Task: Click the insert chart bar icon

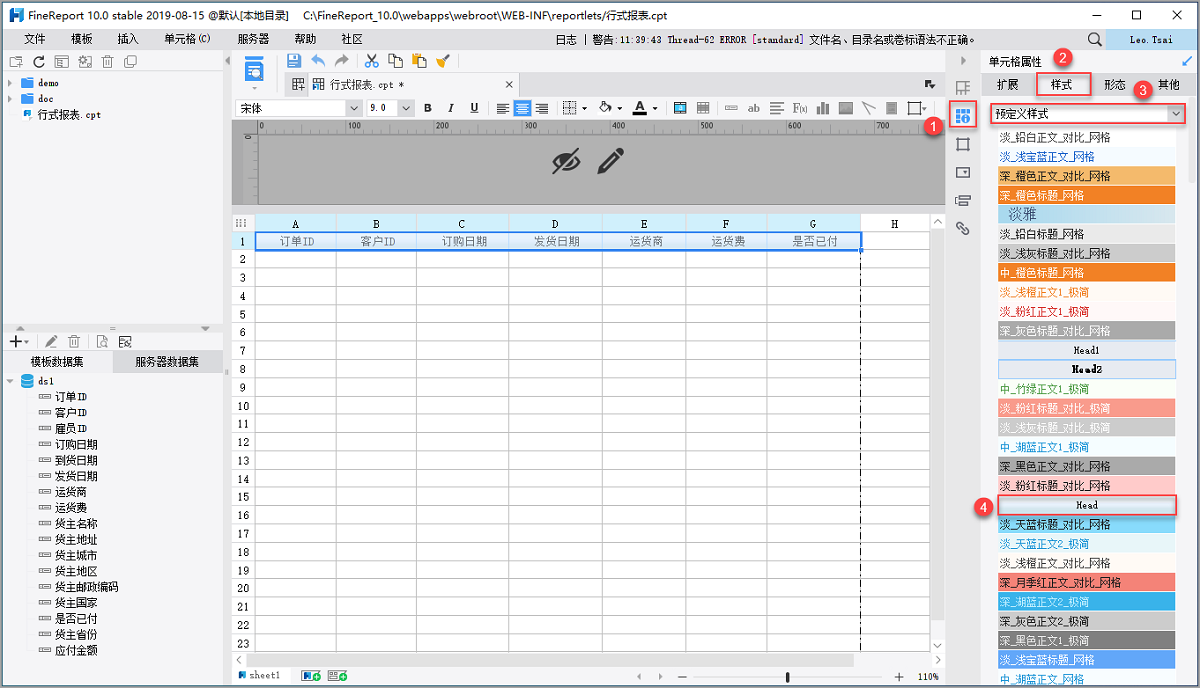Action: 823,108
